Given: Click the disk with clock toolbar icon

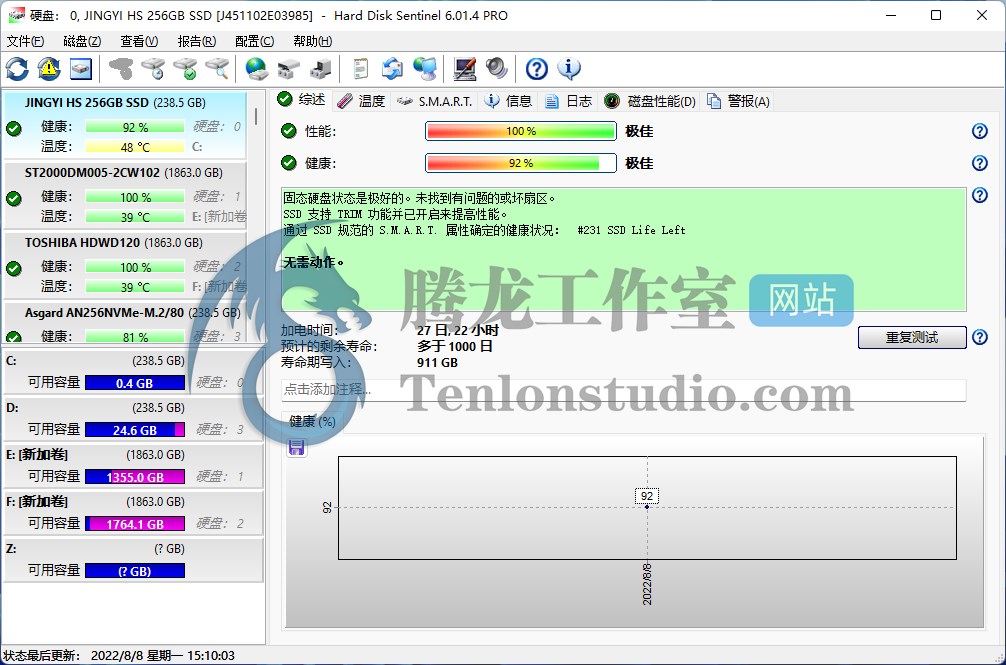Looking at the screenshot, I should click(x=154, y=69).
